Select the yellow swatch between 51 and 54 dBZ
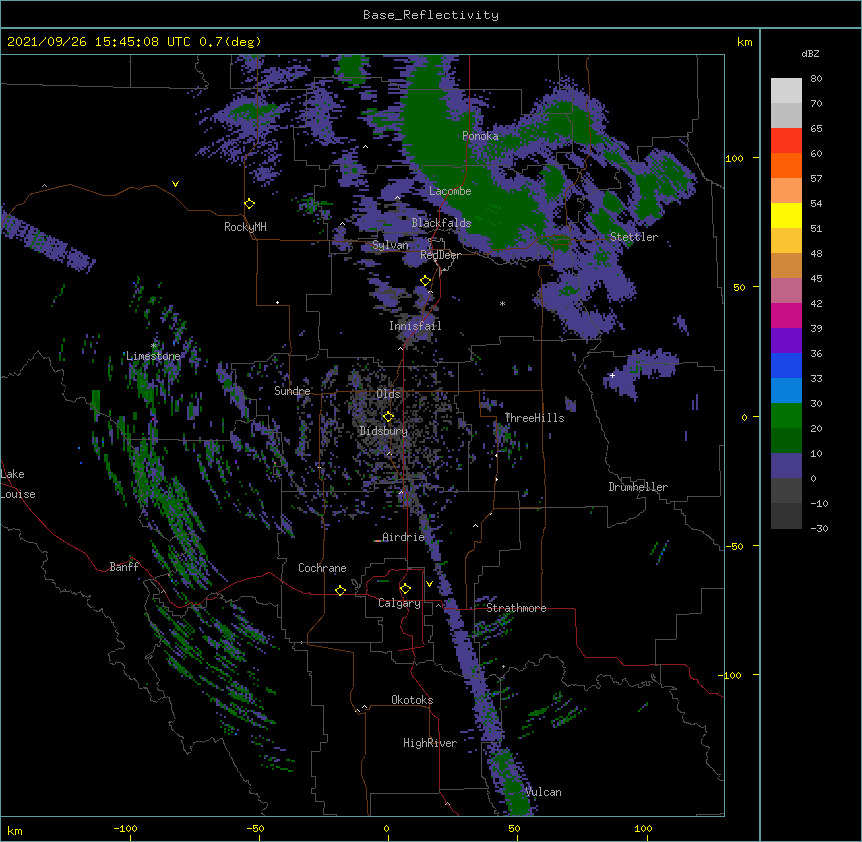 click(x=786, y=215)
